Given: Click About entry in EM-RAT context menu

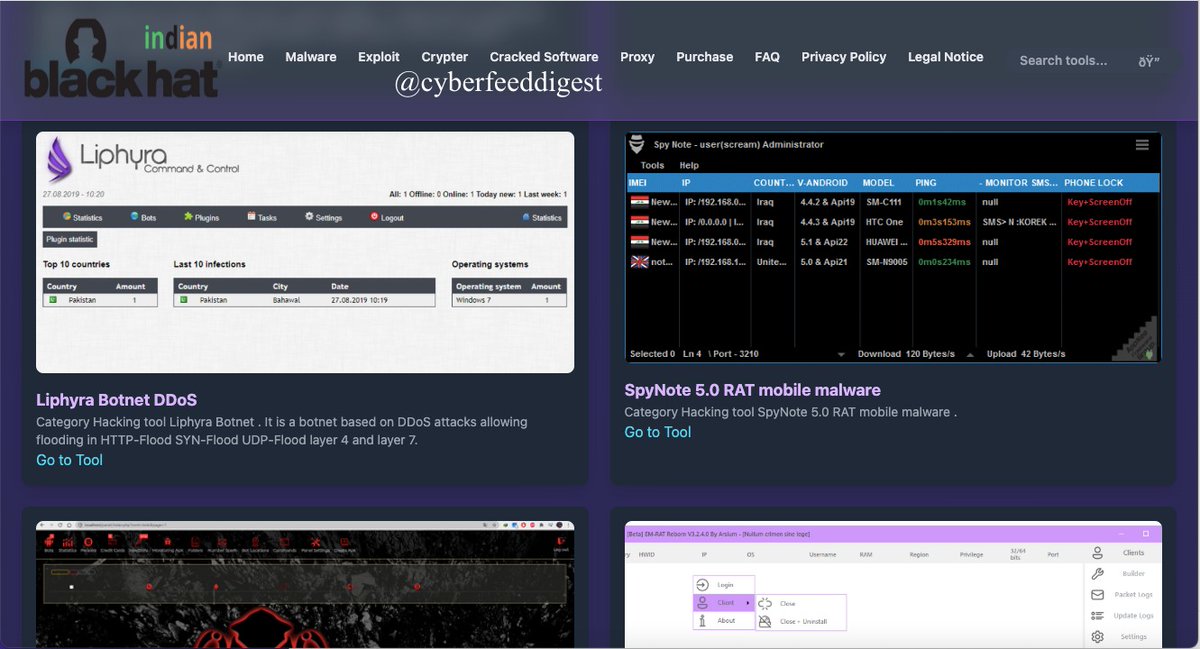Looking at the screenshot, I should (x=725, y=620).
